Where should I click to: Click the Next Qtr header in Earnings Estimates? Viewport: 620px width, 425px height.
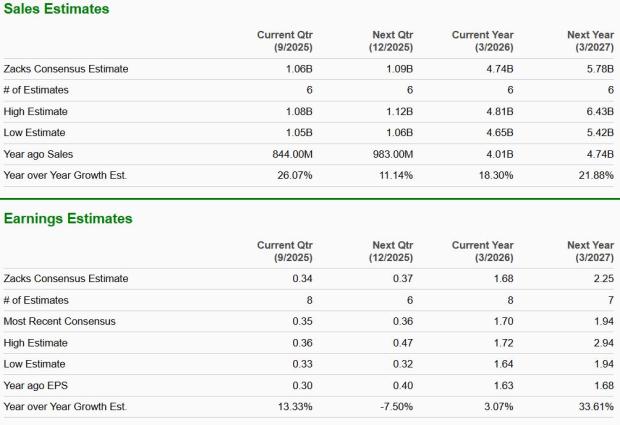[392, 250]
